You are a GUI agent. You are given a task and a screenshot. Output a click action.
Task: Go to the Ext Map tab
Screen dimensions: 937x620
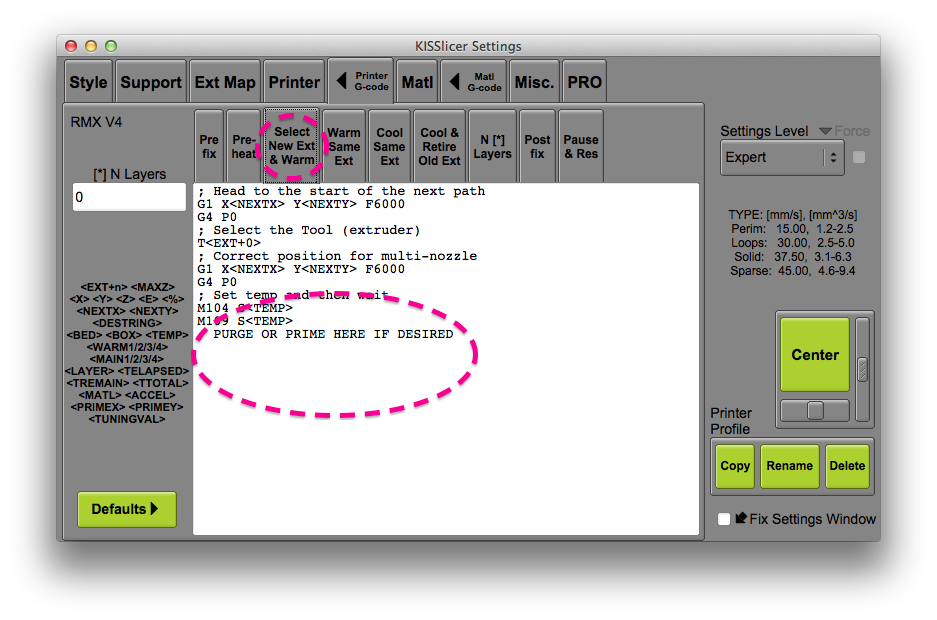coord(225,82)
